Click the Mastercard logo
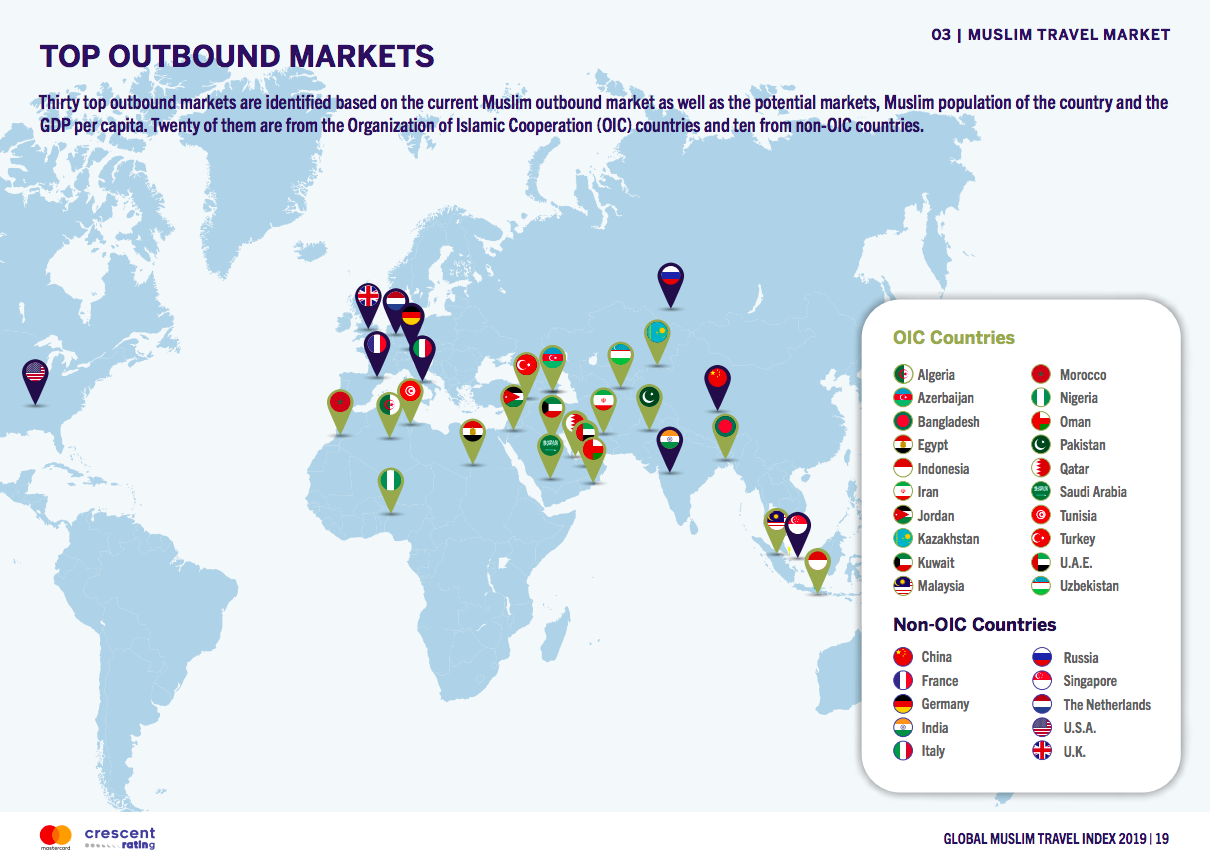This screenshot has width=1210, height=859. 56,836
